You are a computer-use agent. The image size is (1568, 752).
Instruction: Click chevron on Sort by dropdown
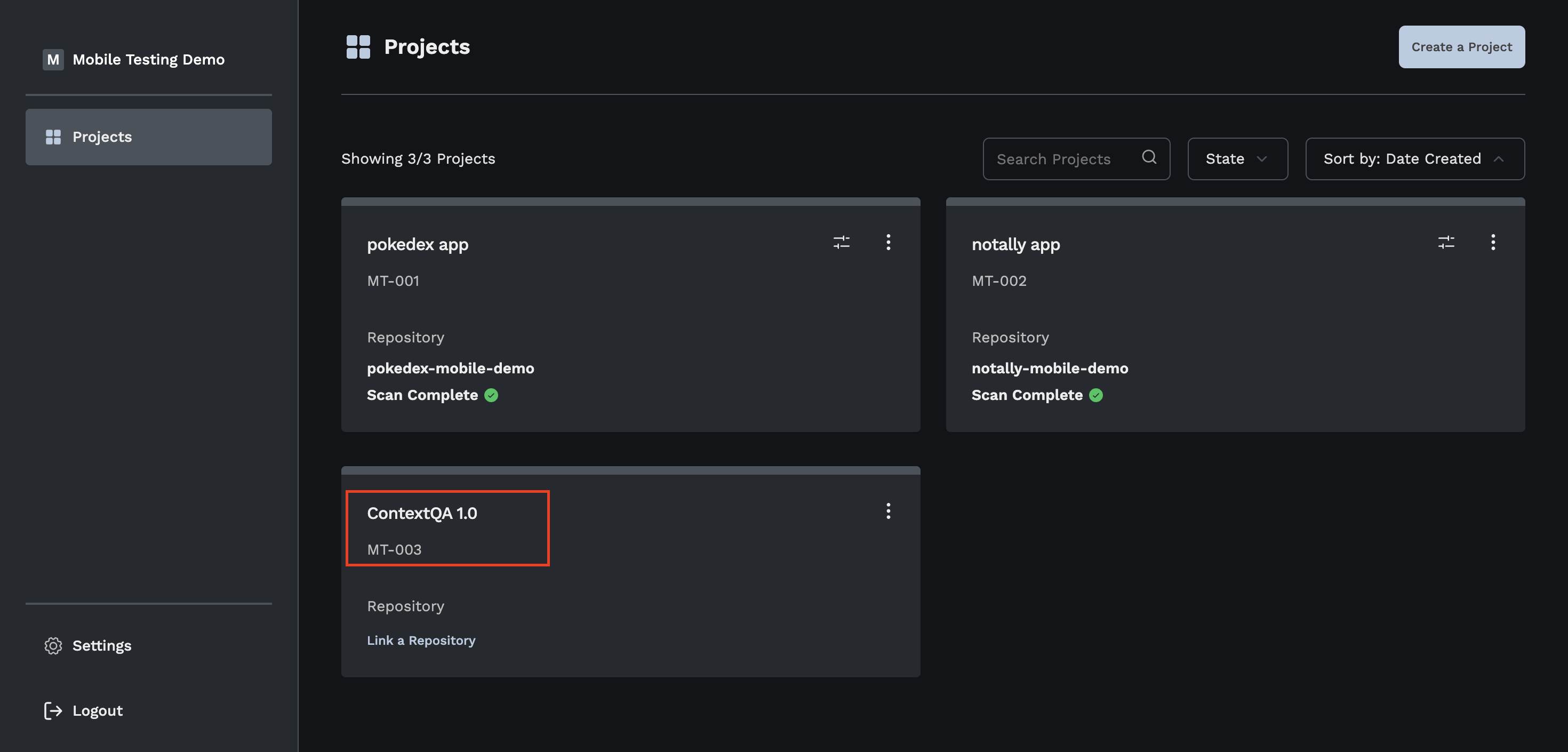[1499, 159]
